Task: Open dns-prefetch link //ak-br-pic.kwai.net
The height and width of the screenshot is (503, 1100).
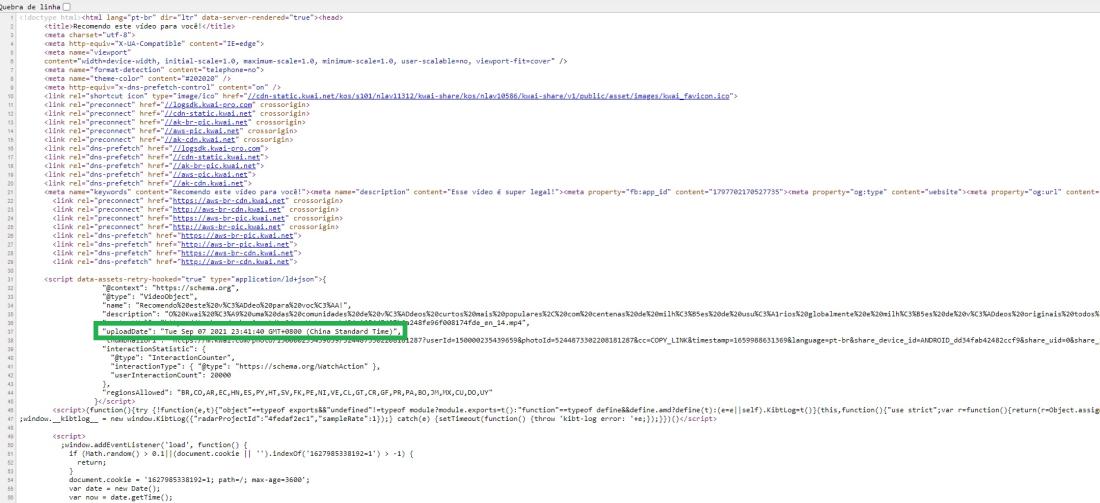Action: coord(215,166)
